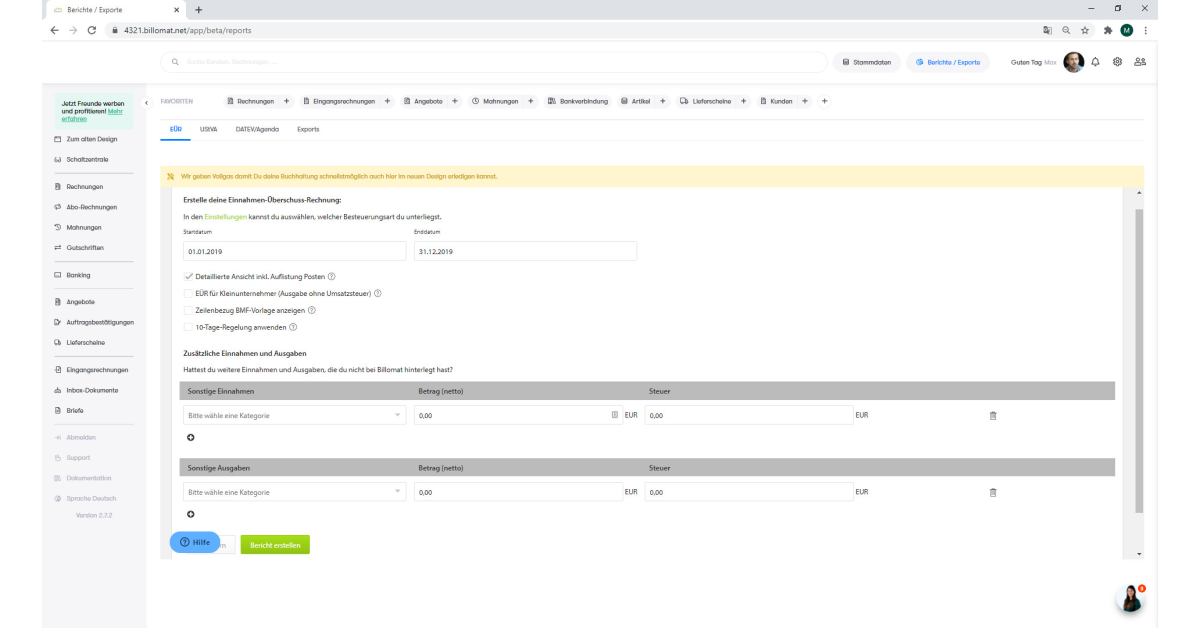Open Rechnungen in the sidebar
The width and height of the screenshot is (1200, 628).
point(85,187)
